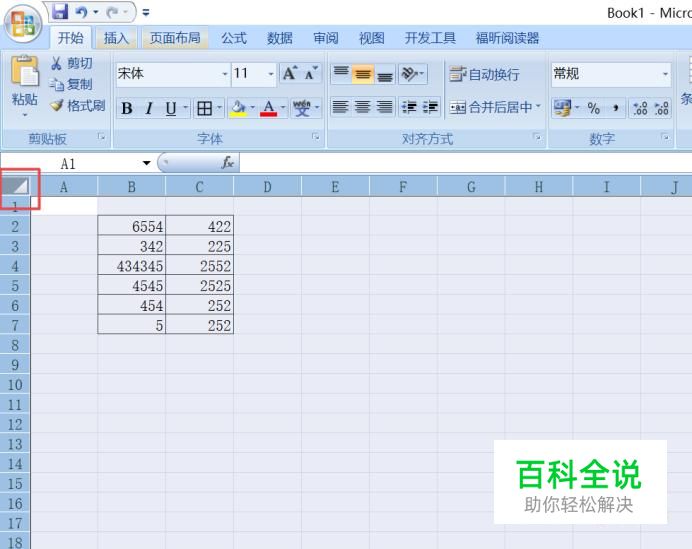This screenshot has height=549, width=692.
Task: Apply the accounting number format icon
Action: click(x=562, y=108)
